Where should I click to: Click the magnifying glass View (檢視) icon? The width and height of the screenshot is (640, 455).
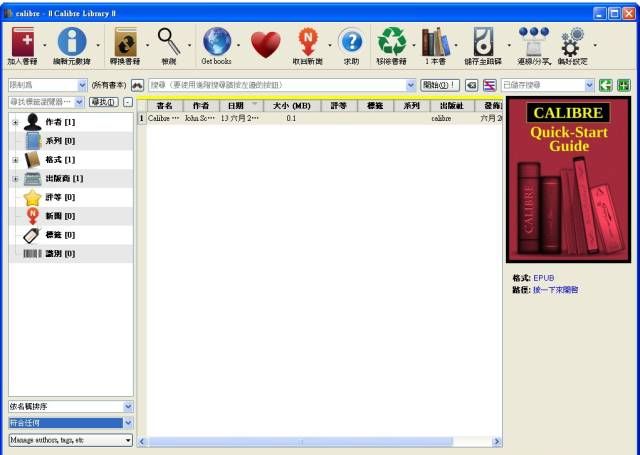click(x=169, y=43)
